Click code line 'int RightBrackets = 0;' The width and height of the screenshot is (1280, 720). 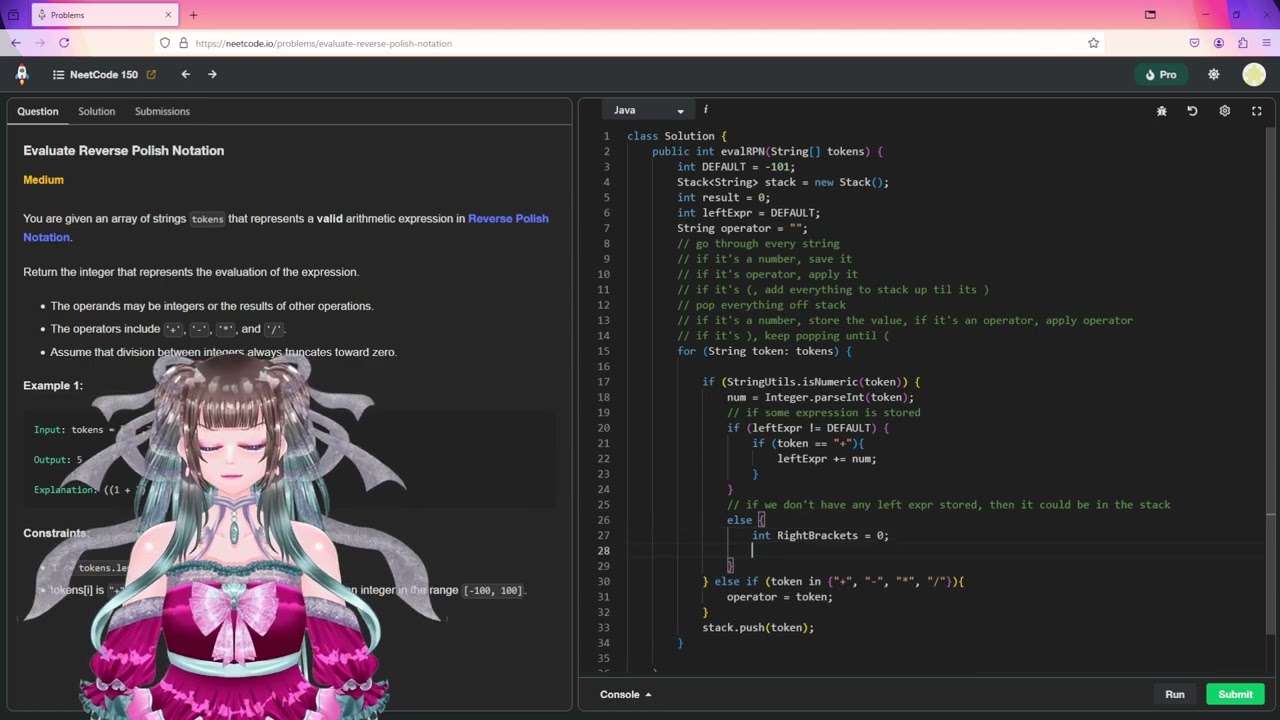coord(820,535)
